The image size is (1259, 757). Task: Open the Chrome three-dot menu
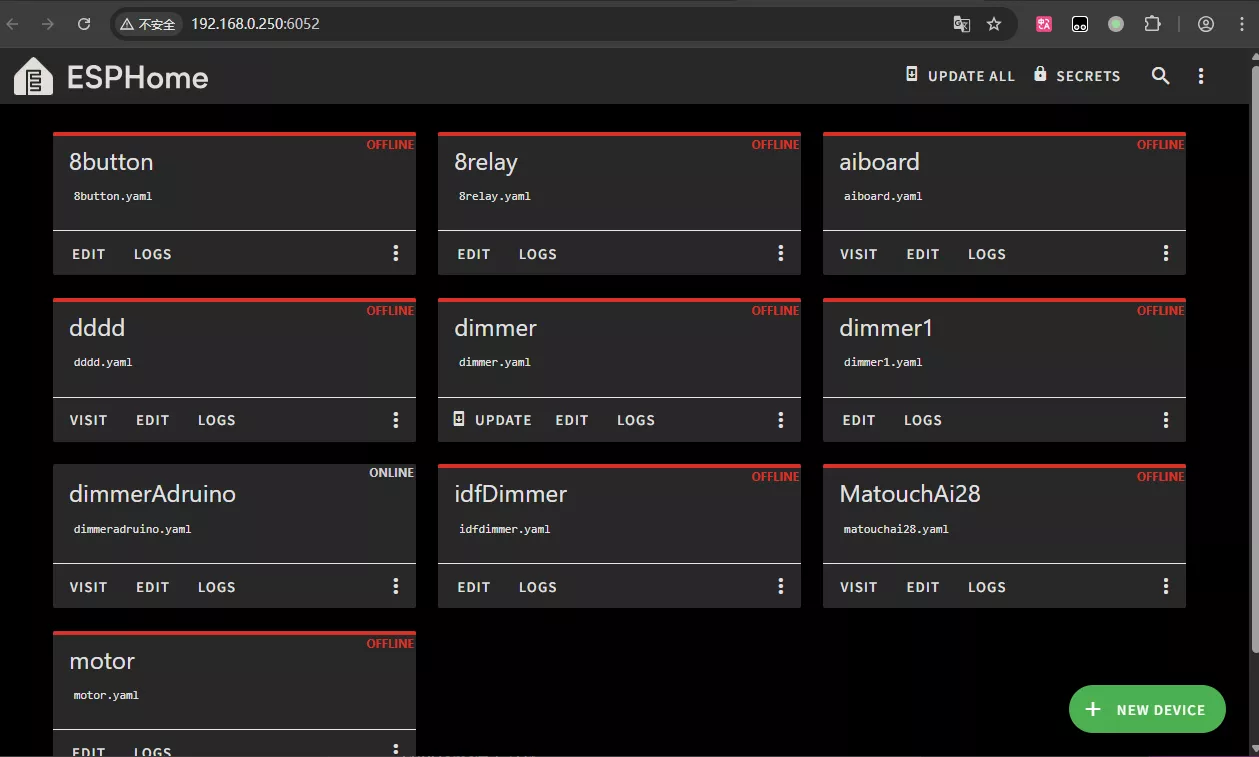[1240, 24]
